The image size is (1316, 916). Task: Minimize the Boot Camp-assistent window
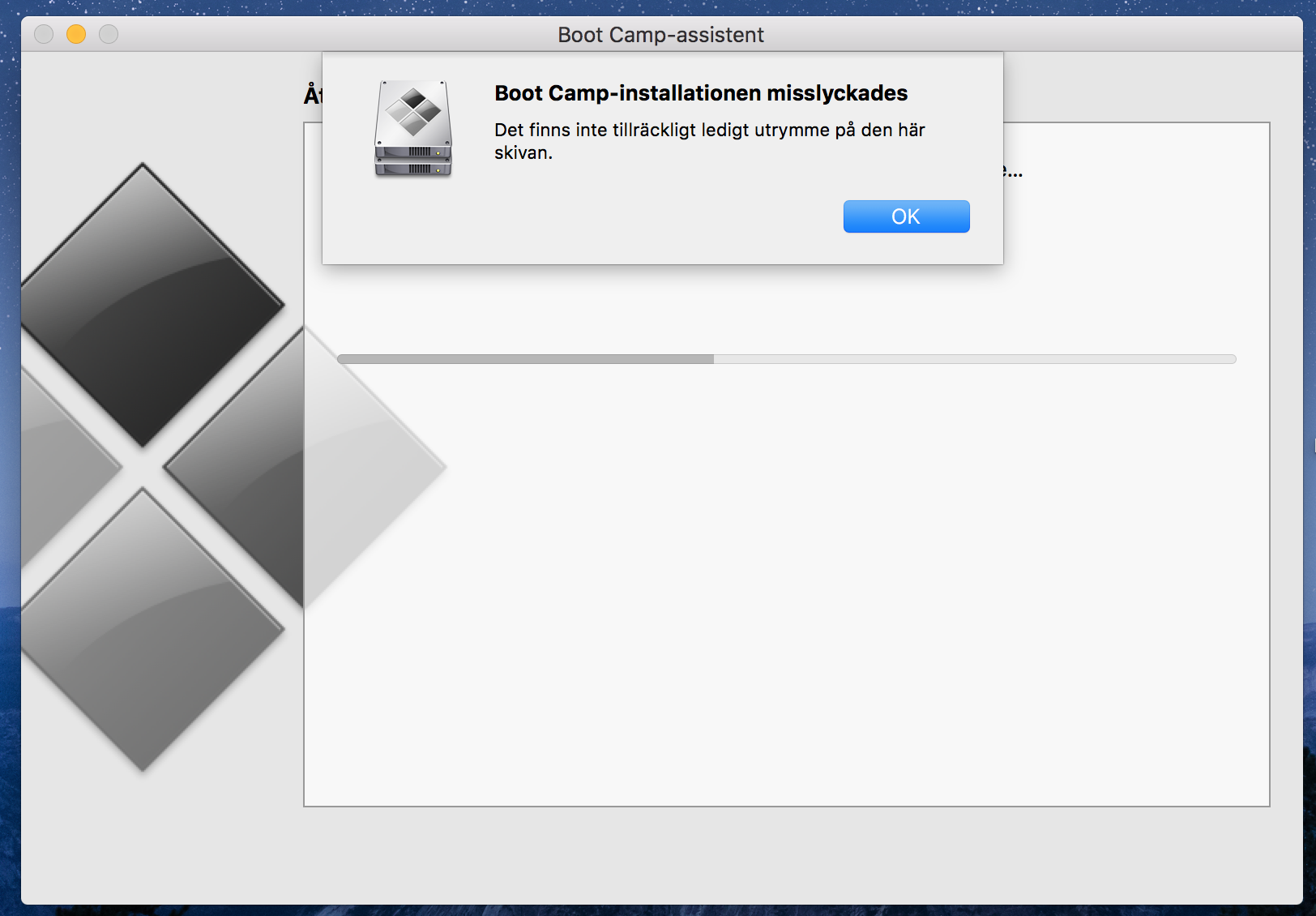coord(76,34)
